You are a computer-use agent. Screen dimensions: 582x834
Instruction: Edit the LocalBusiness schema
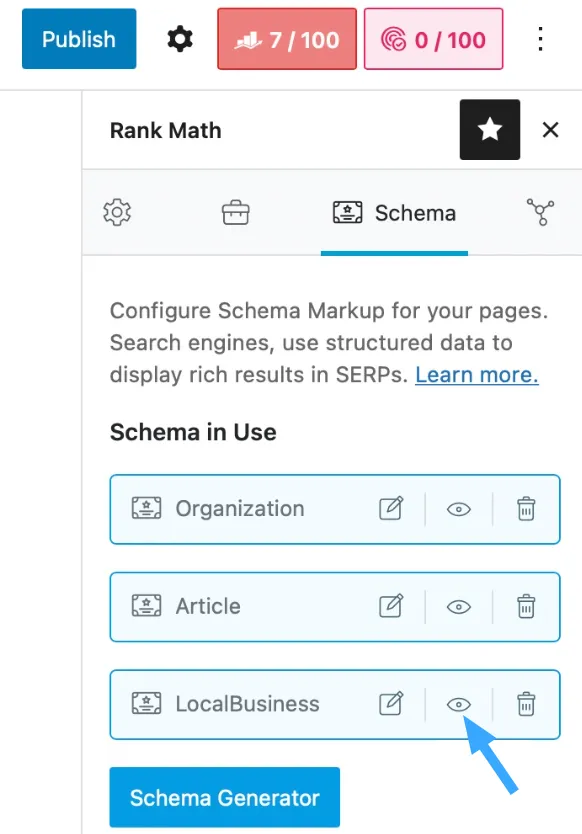pyautogui.click(x=391, y=704)
